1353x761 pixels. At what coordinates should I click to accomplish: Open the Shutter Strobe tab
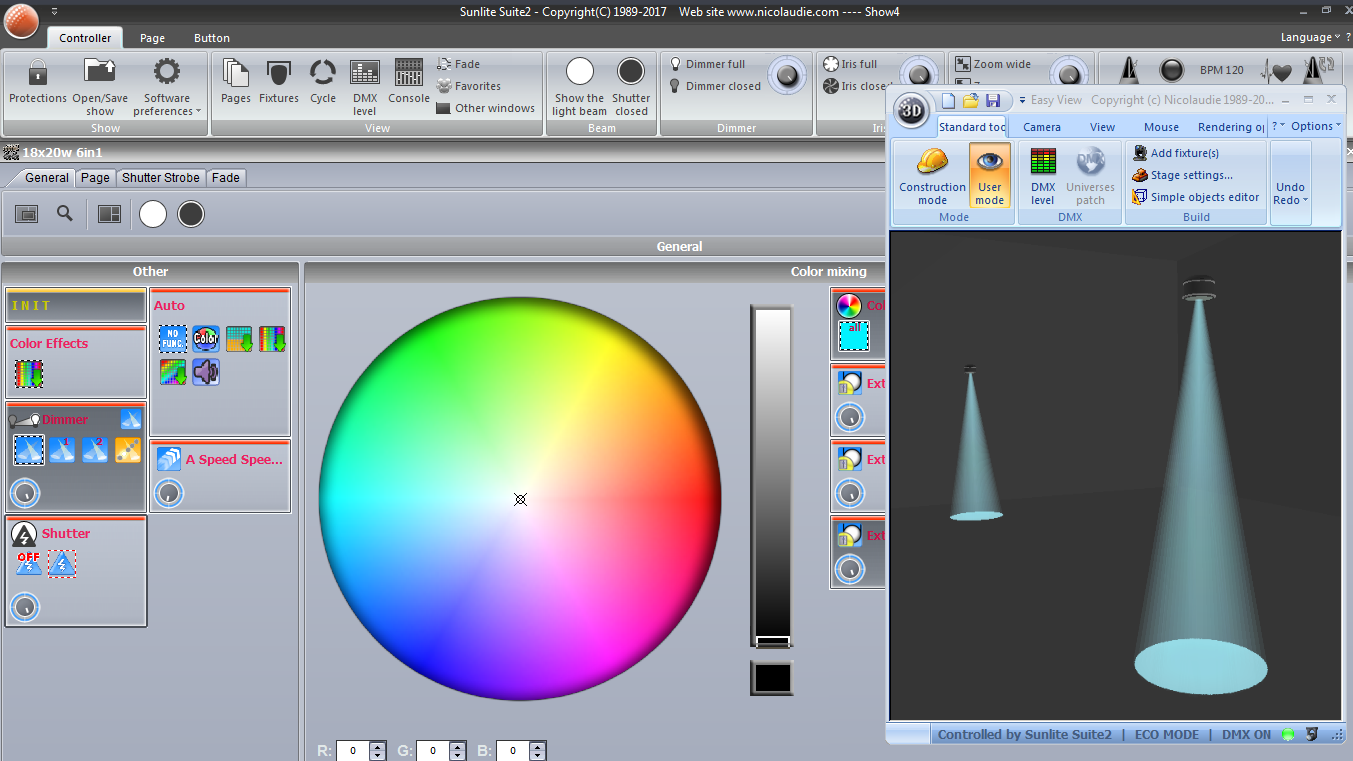[x=161, y=178]
